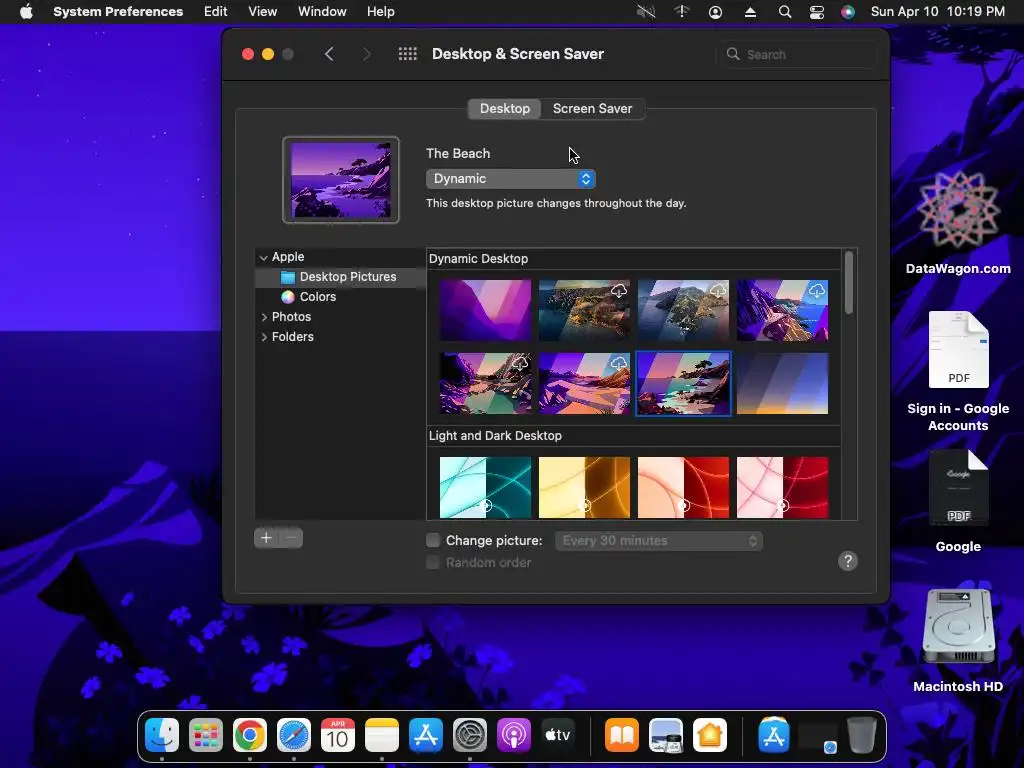
Task: Open the View menu
Action: point(263,12)
